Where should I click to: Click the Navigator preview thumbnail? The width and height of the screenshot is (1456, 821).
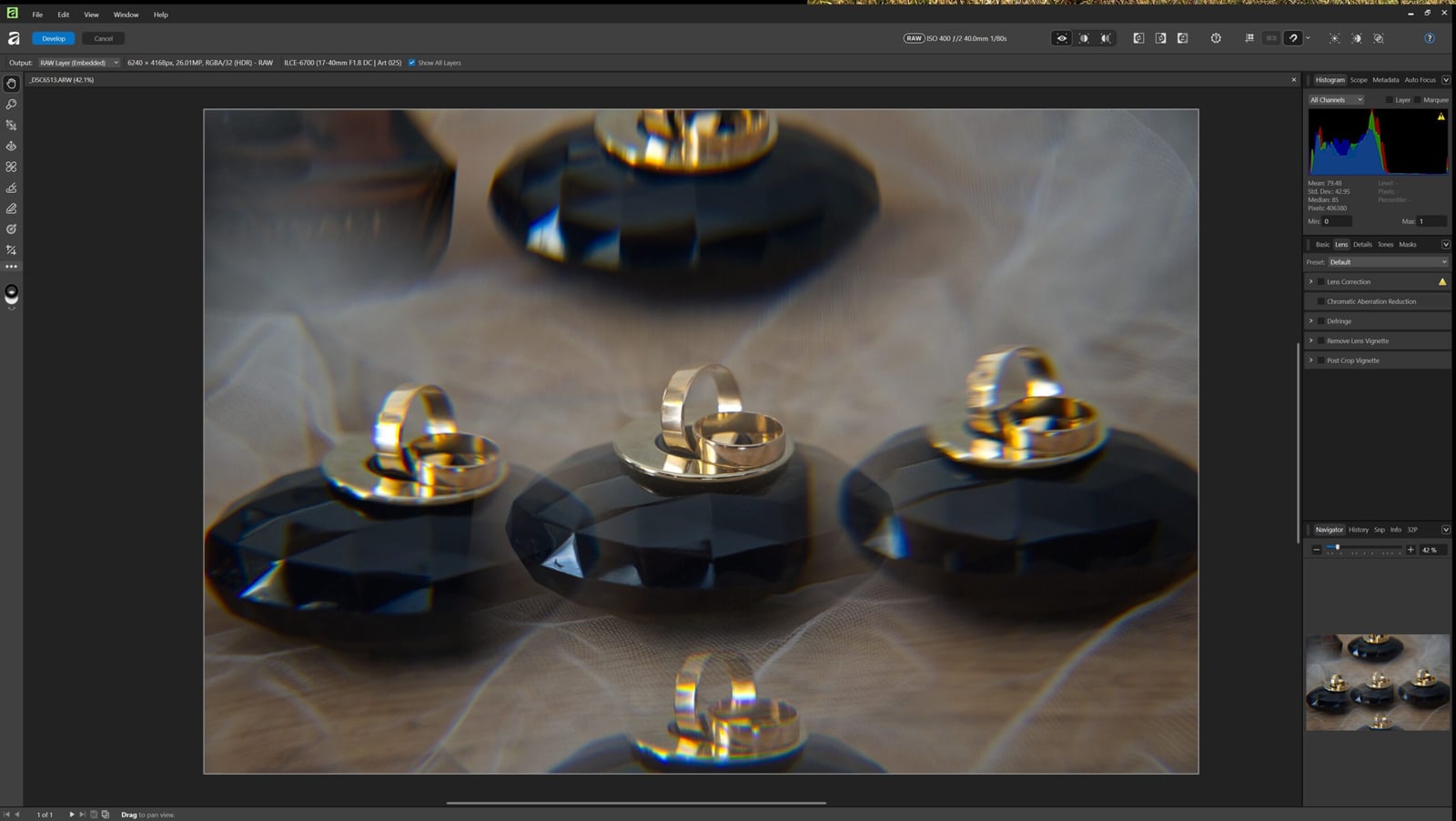pyautogui.click(x=1378, y=682)
